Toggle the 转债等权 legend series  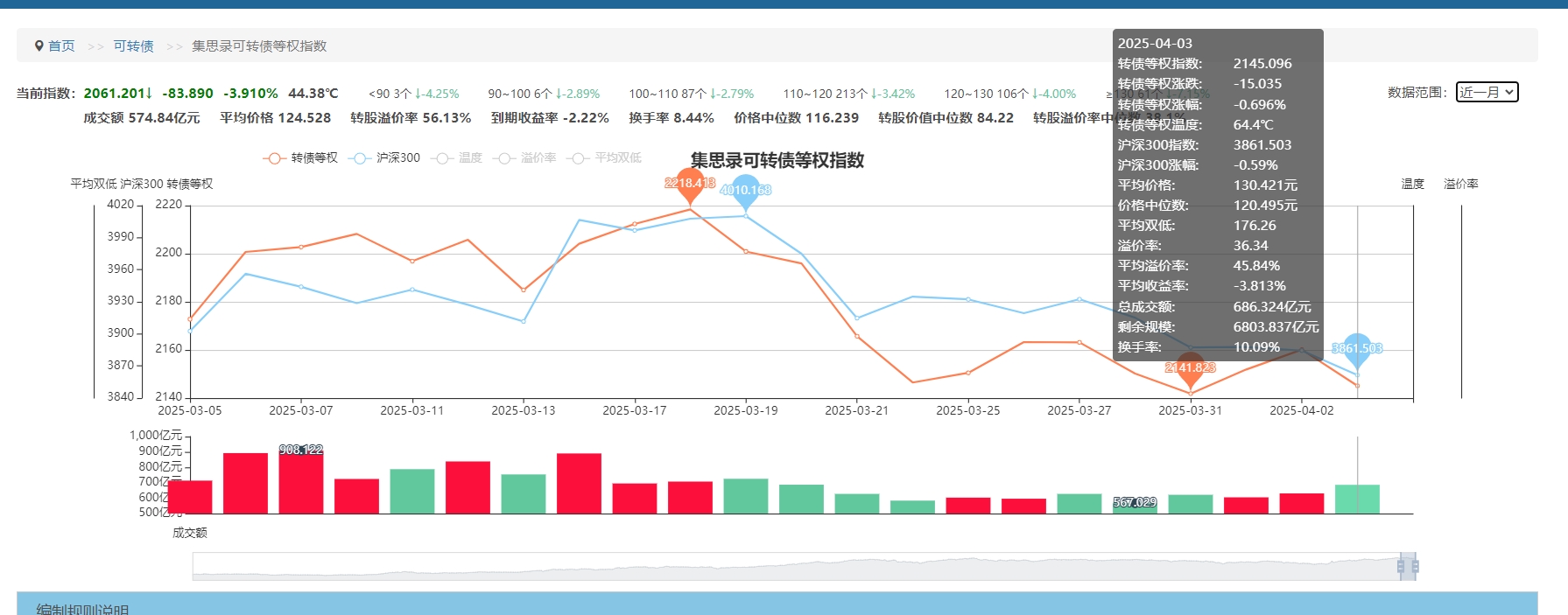[300, 158]
